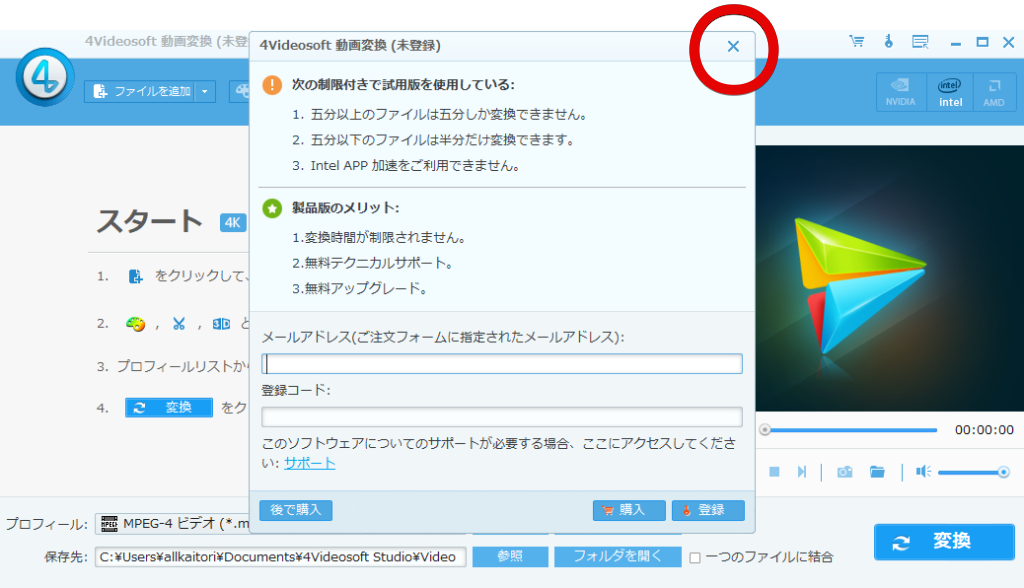Viewport: 1024px width, 588px height.
Task: Take a snapshot with camera icon
Action: click(844, 472)
